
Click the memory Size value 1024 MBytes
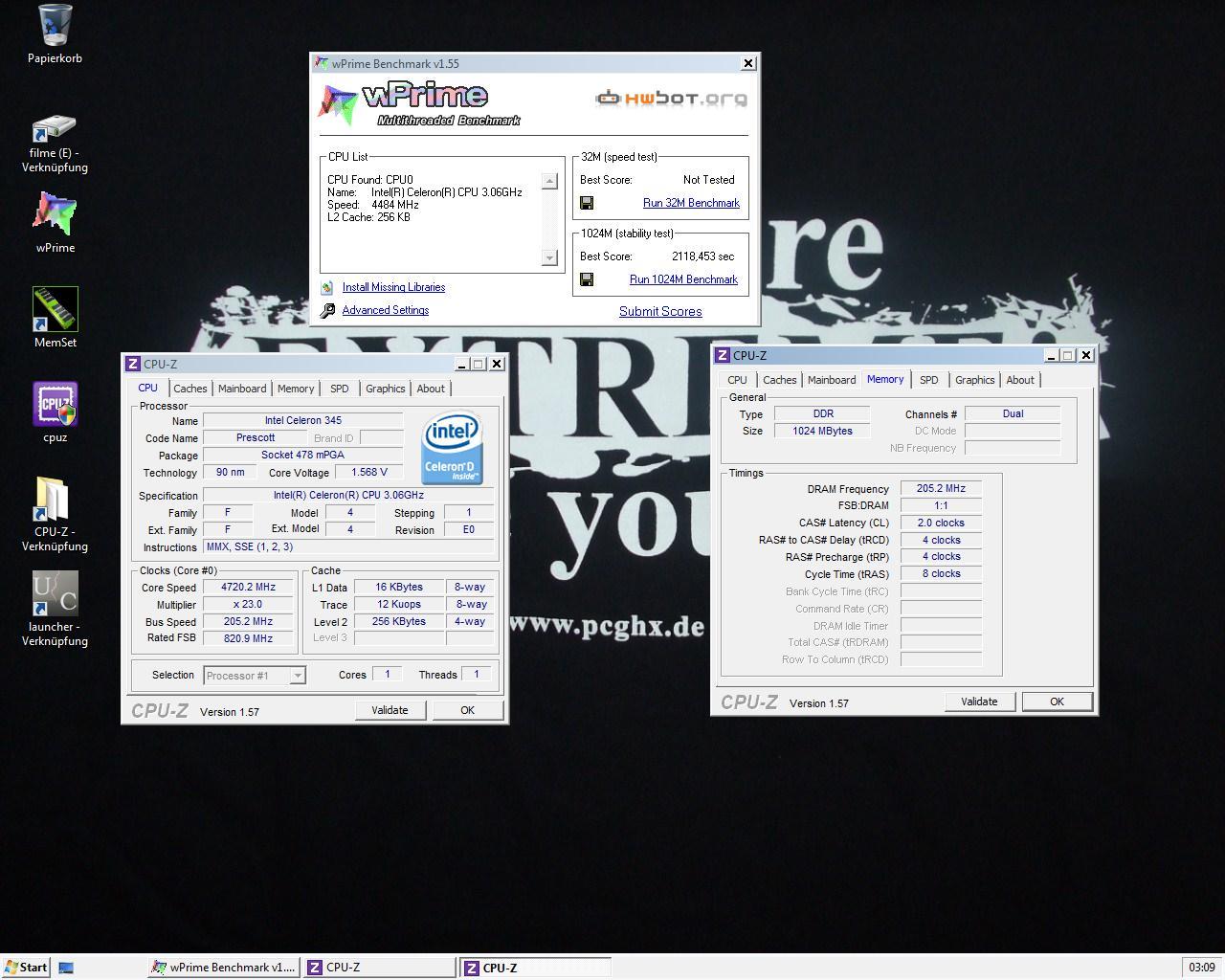[x=822, y=431]
